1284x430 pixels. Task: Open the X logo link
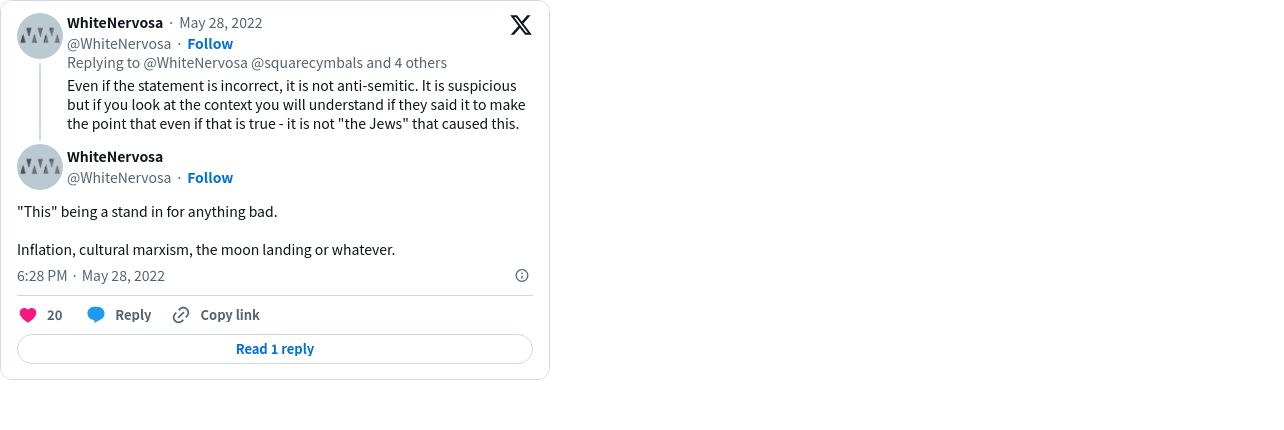521,25
